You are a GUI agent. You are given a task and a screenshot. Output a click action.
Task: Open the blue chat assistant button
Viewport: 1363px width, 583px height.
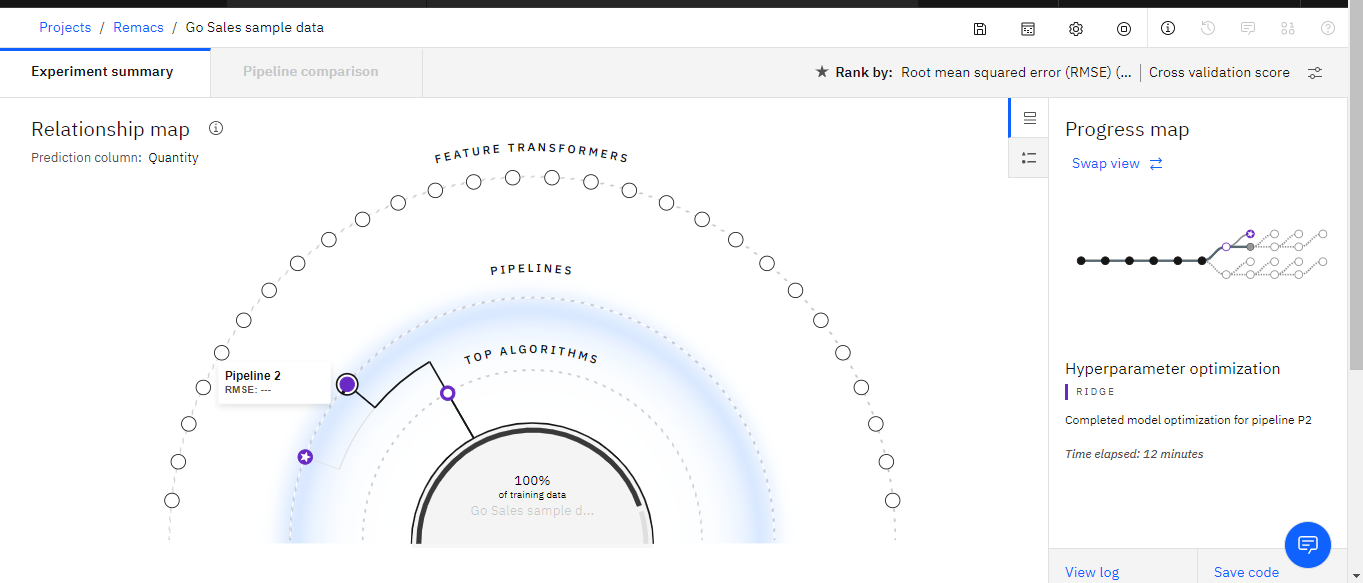pyautogui.click(x=1308, y=545)
